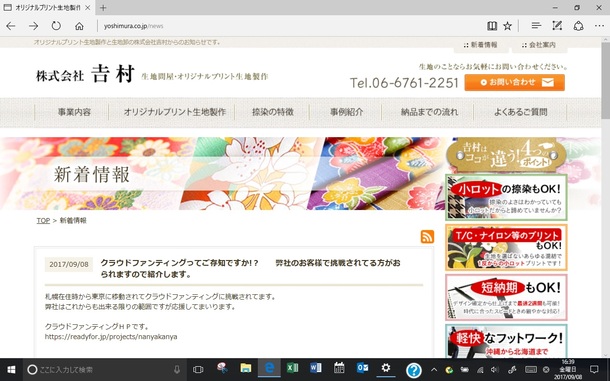Click the お問い合わせ orange button
Viewport: 610px width, 381px height.
pos(515,83)
